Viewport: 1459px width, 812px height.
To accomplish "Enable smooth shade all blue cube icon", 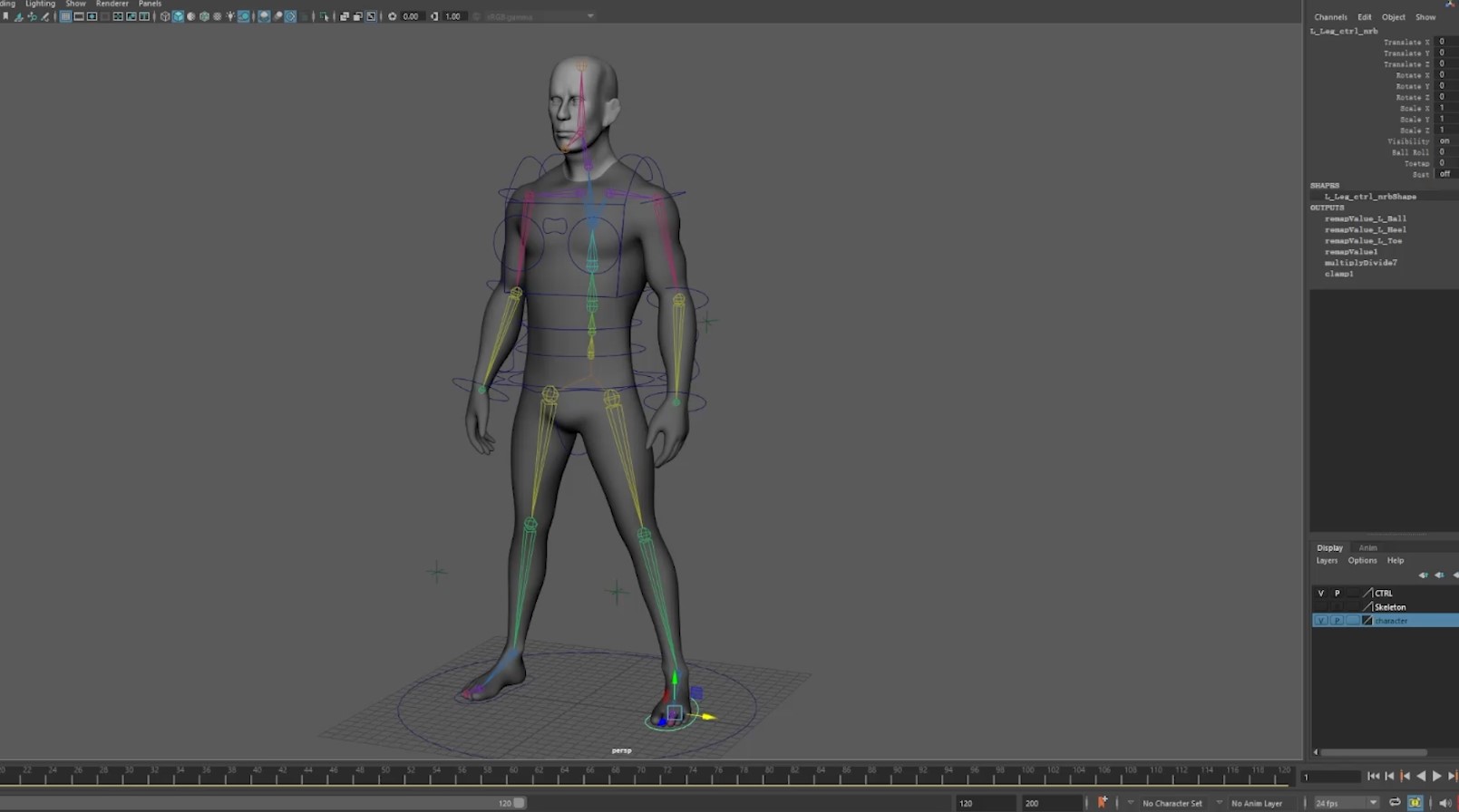I will pos(179,16).
